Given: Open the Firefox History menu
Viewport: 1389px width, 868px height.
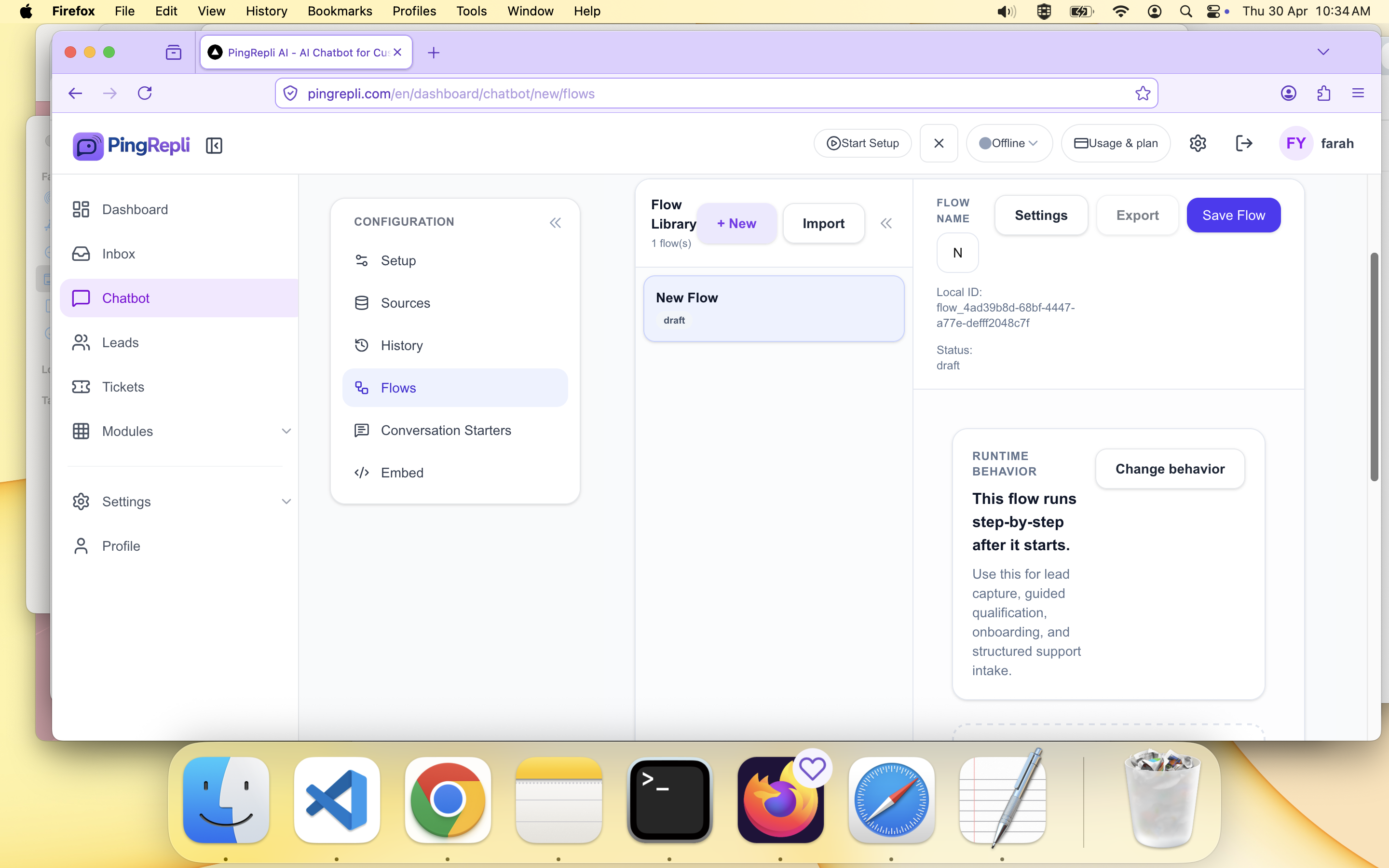Looking at the screenshot, I should (266, 11).
